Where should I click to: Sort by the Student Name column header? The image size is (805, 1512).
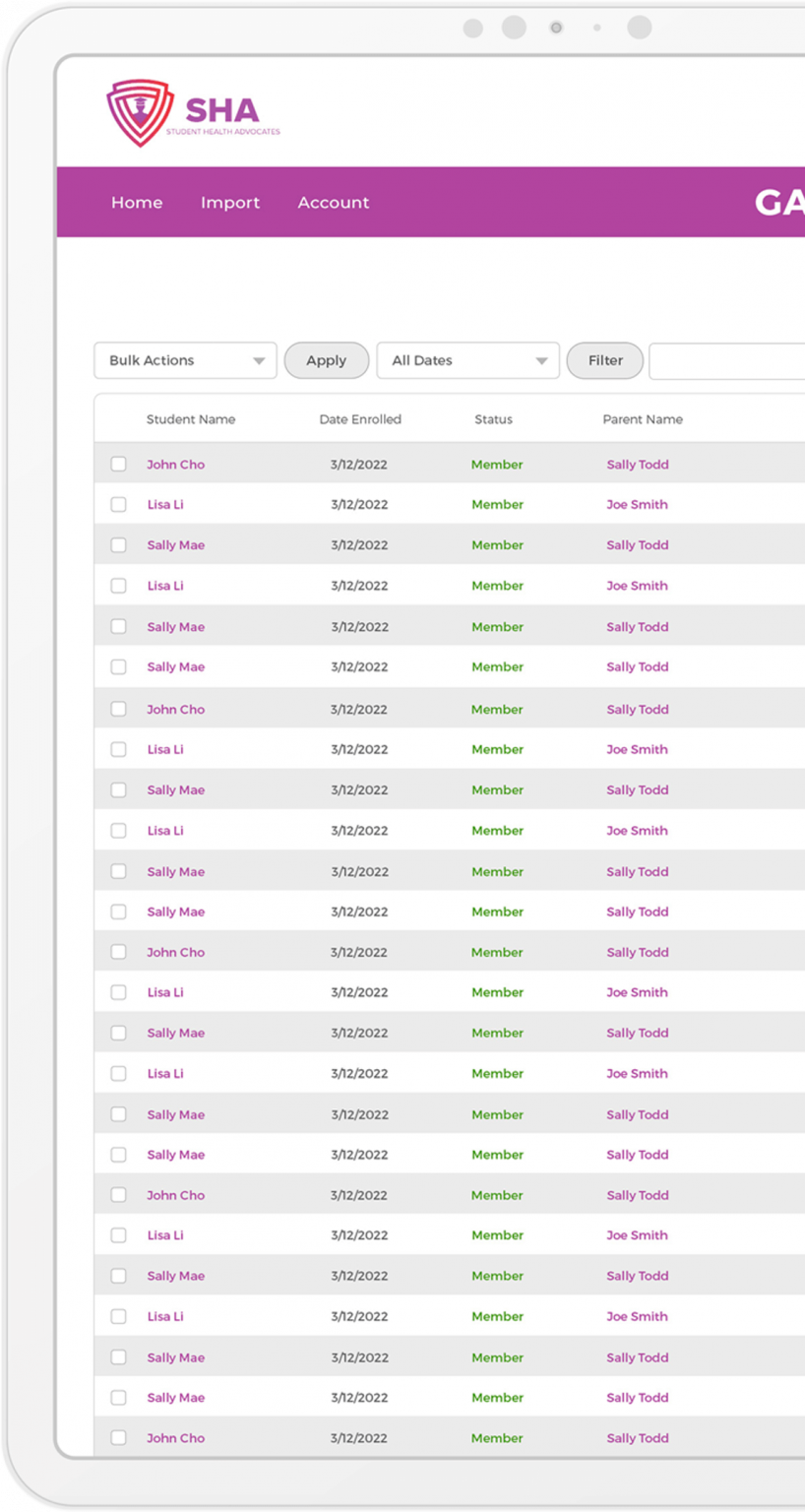191,419
